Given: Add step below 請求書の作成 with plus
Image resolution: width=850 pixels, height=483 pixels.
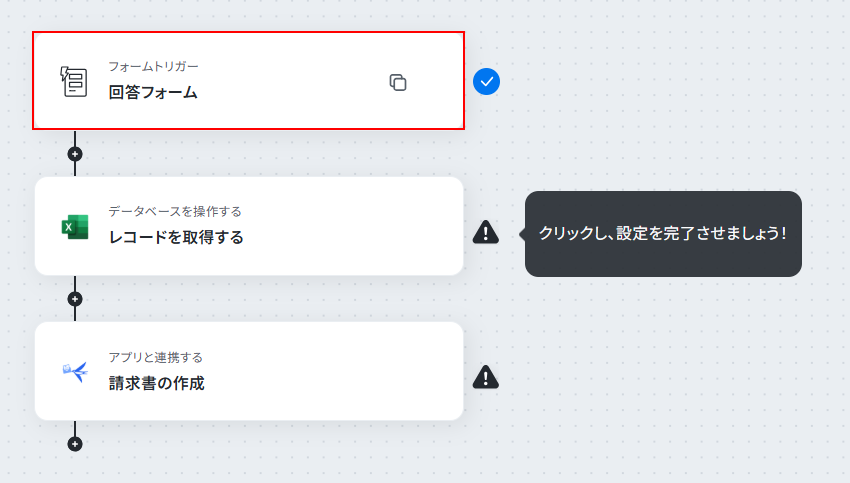Looking at the screenshot, I should coord(75,444).
